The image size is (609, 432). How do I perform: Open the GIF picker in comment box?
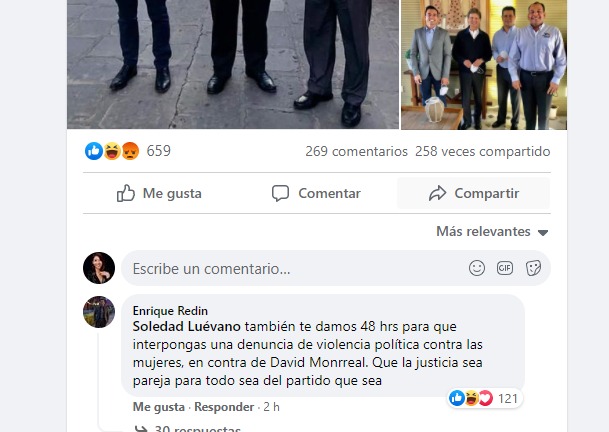(x=505, y=268)
